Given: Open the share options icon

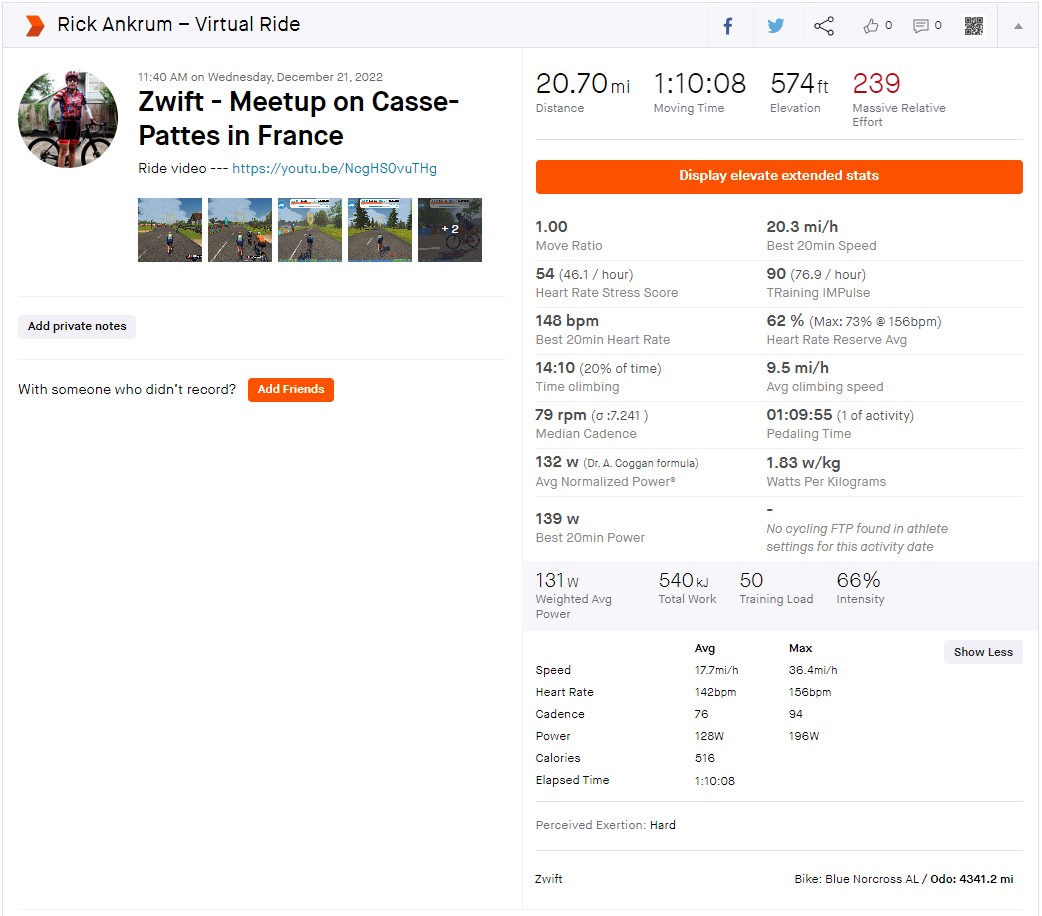Looking at the screenshot, I should coord(824,26).
